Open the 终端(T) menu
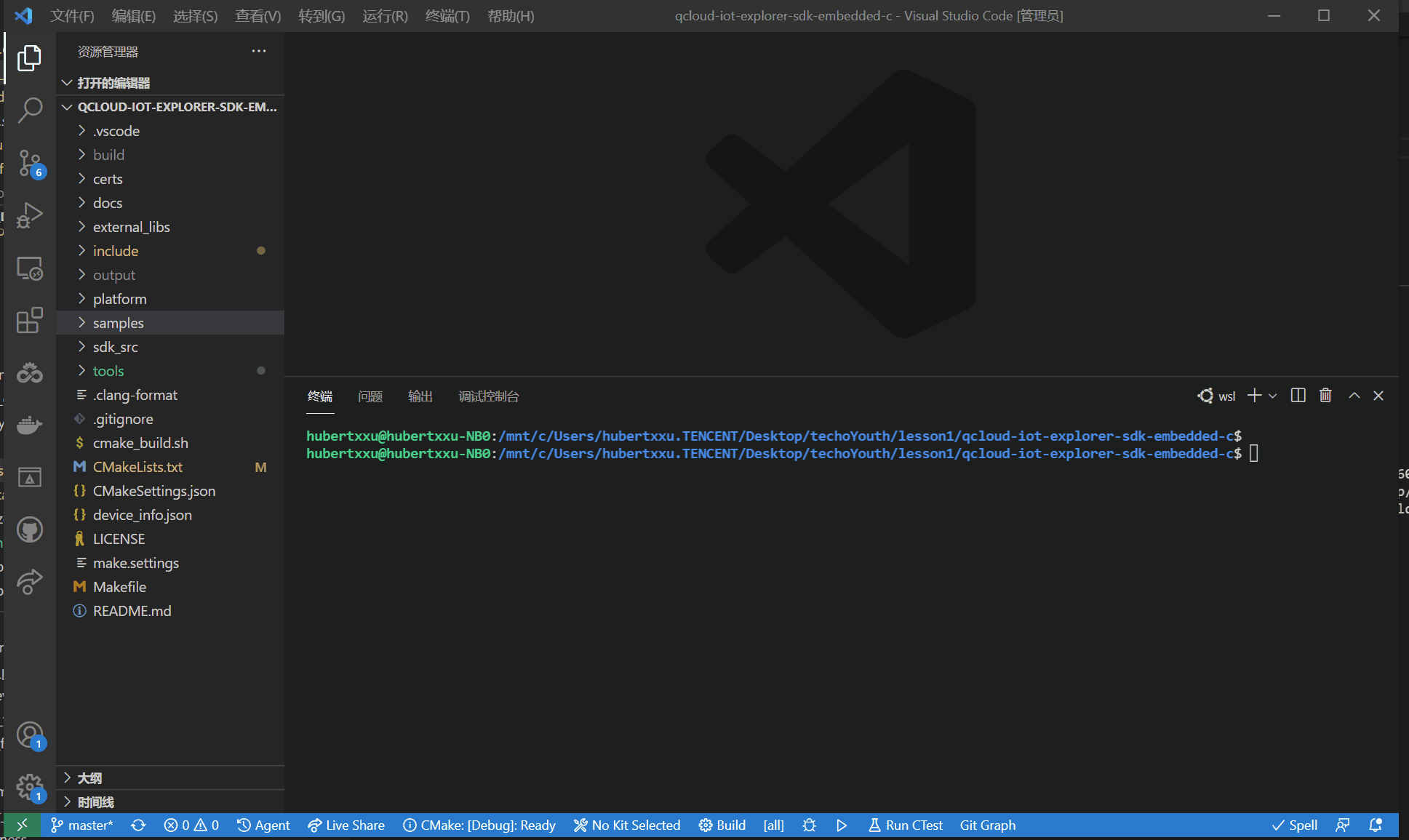This screenshot has width=1409, height=840. tap(447, 16)
